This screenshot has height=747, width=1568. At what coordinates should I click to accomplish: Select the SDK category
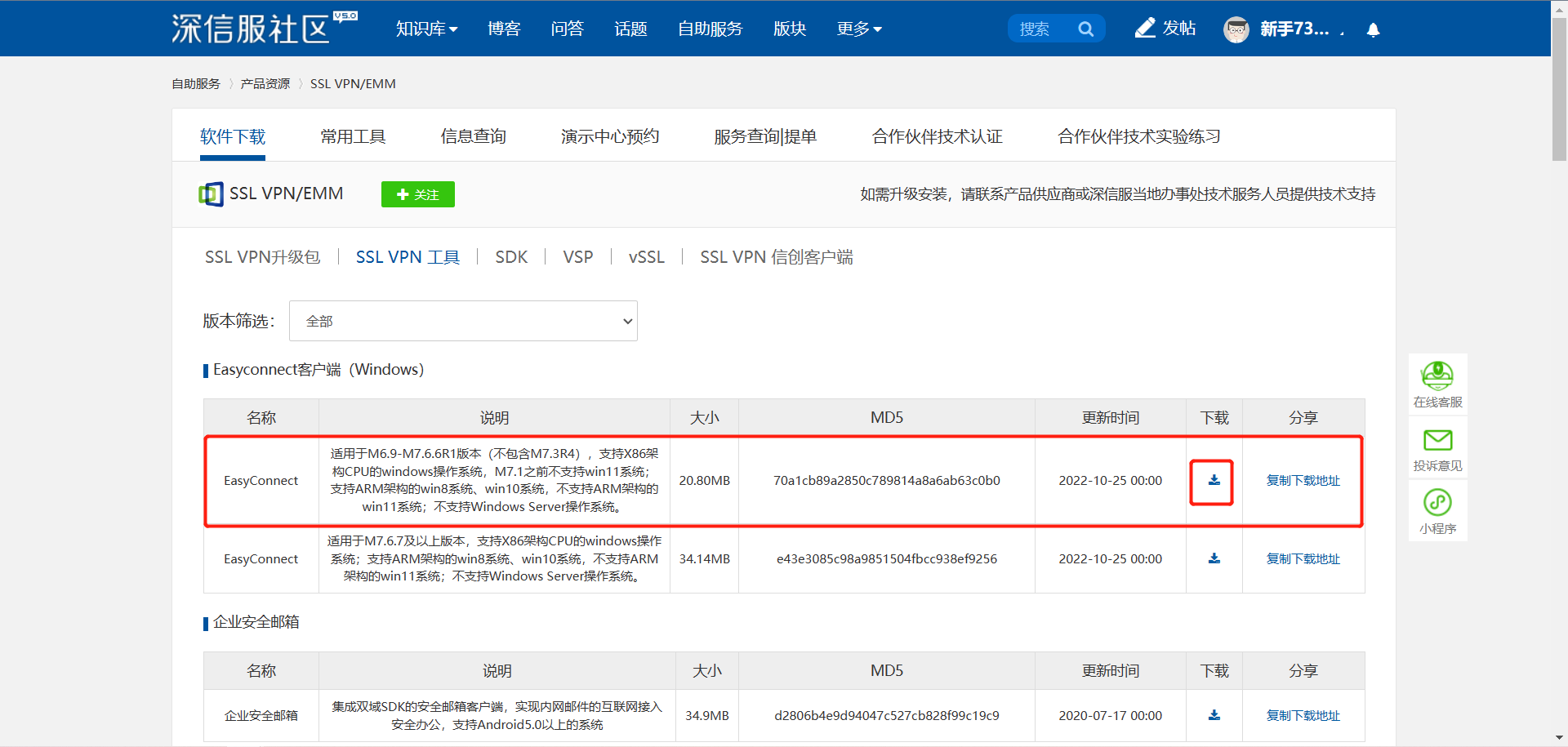511,257
